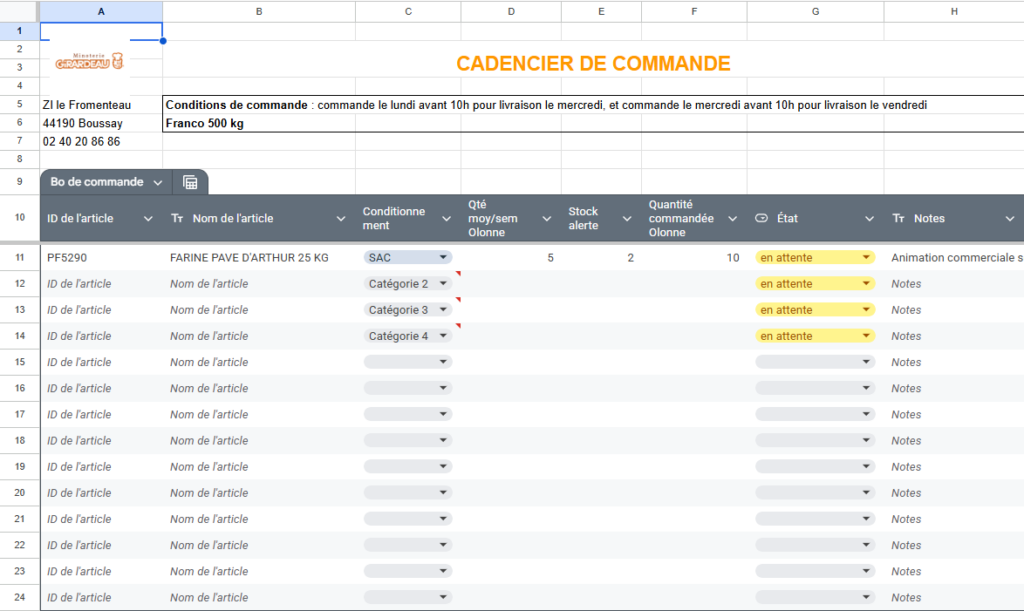Viewport: 1024px width, 611px height.
Task: Click the table view grid icon beside Bo de commande
Action: (x=189, y=181)
